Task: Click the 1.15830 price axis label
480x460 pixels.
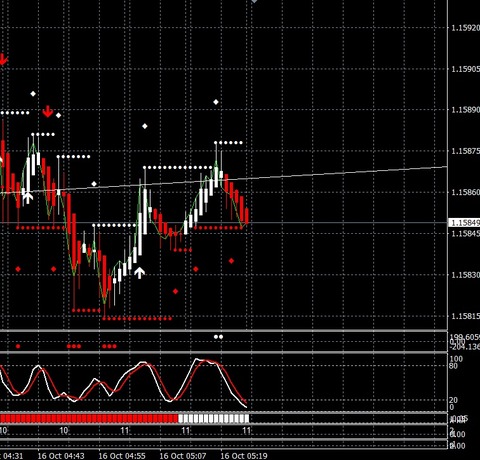Action: 465,275
